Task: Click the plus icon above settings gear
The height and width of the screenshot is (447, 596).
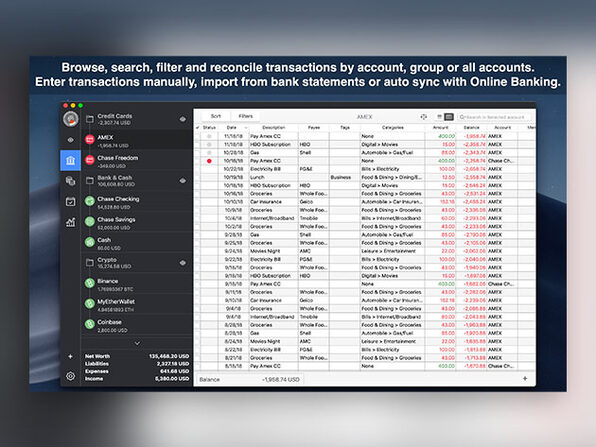Action: pyautogui.click(x=70, y=356)
